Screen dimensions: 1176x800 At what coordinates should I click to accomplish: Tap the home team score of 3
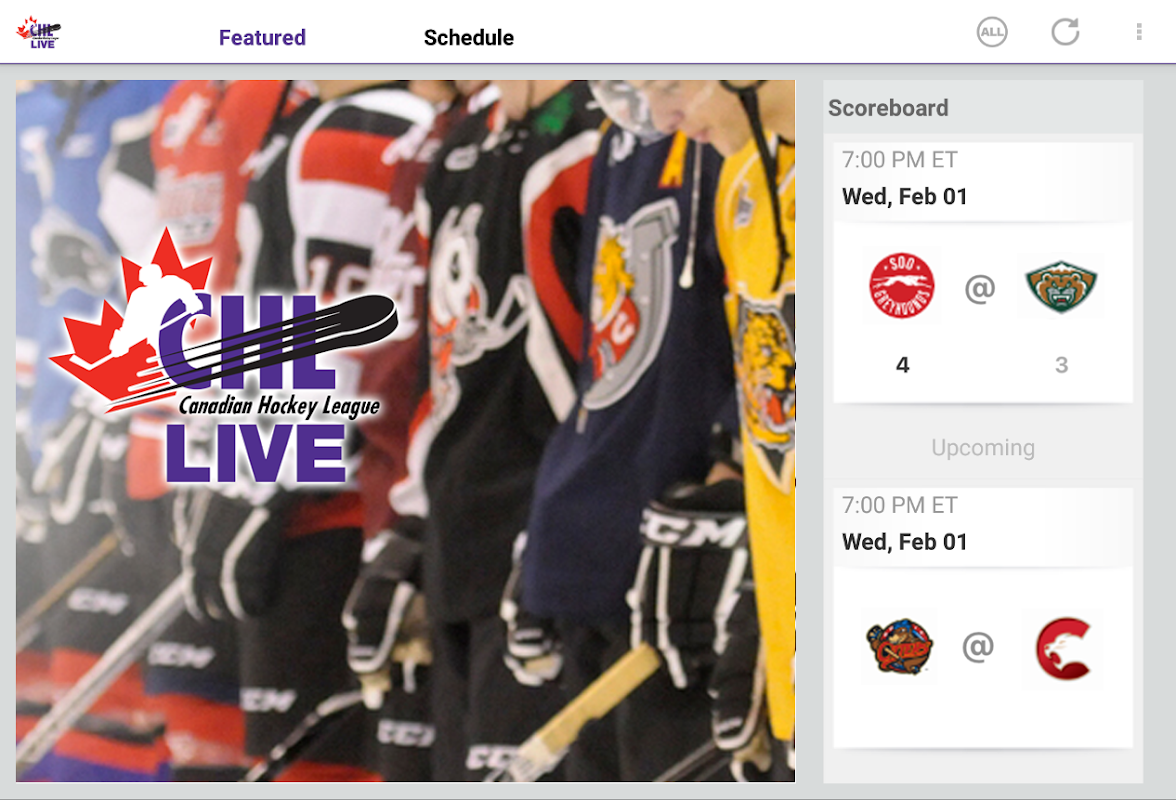tap(1061, 364)
